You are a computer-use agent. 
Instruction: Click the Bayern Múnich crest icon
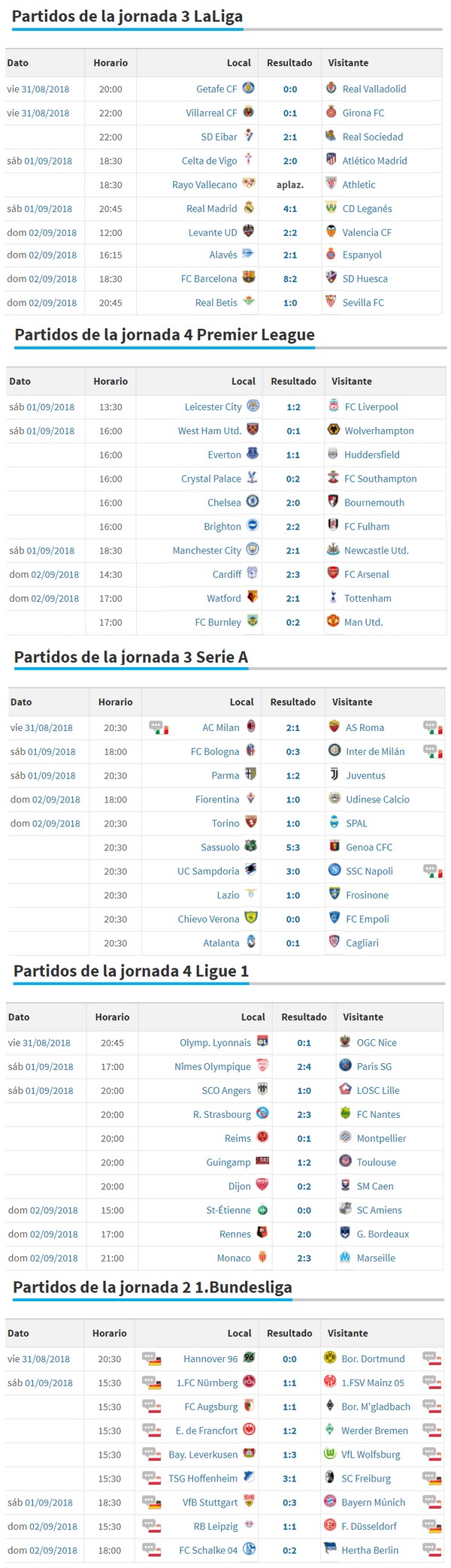click(329, 1501)
